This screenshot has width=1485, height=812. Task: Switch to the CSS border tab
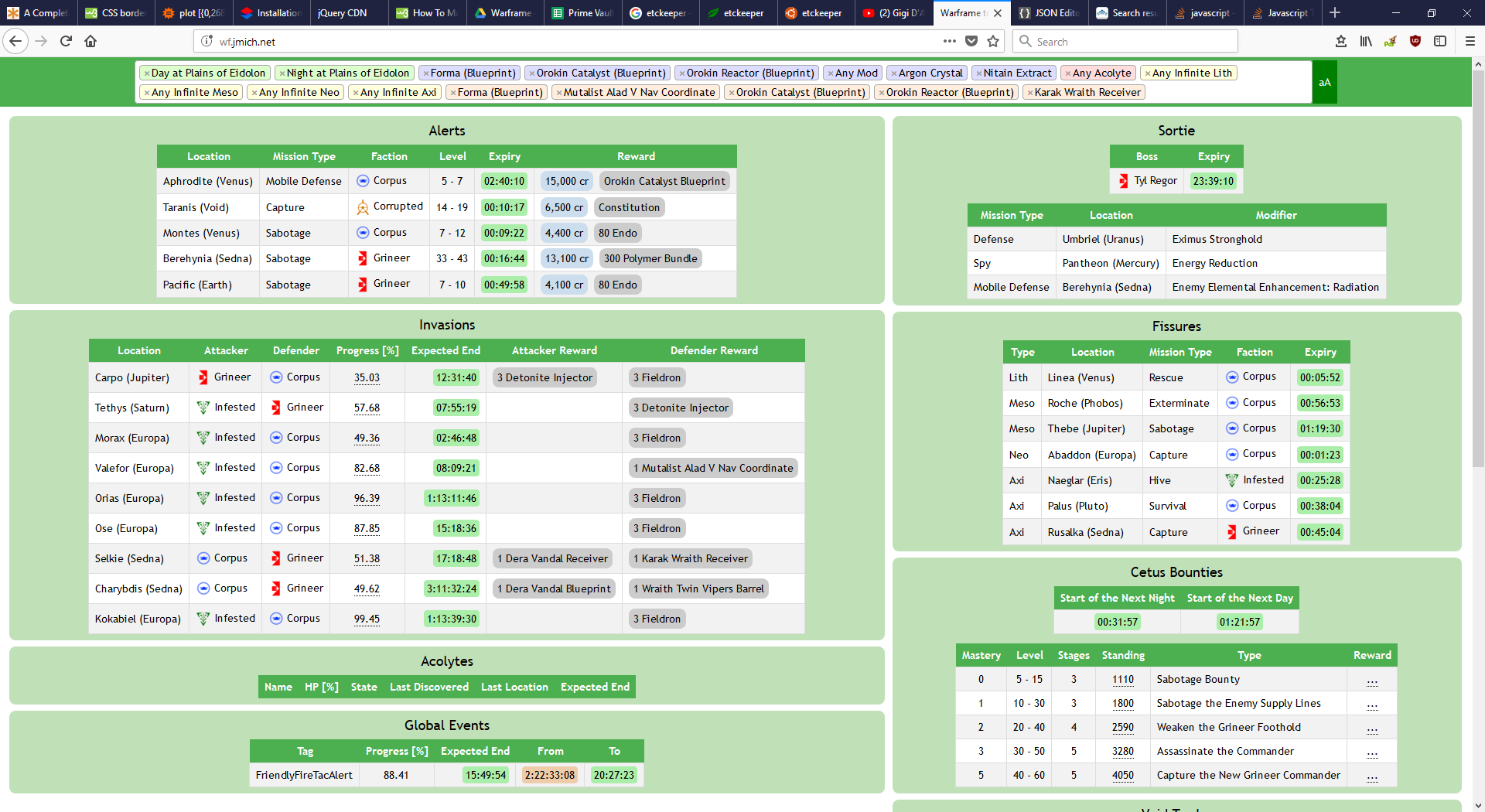116,13
